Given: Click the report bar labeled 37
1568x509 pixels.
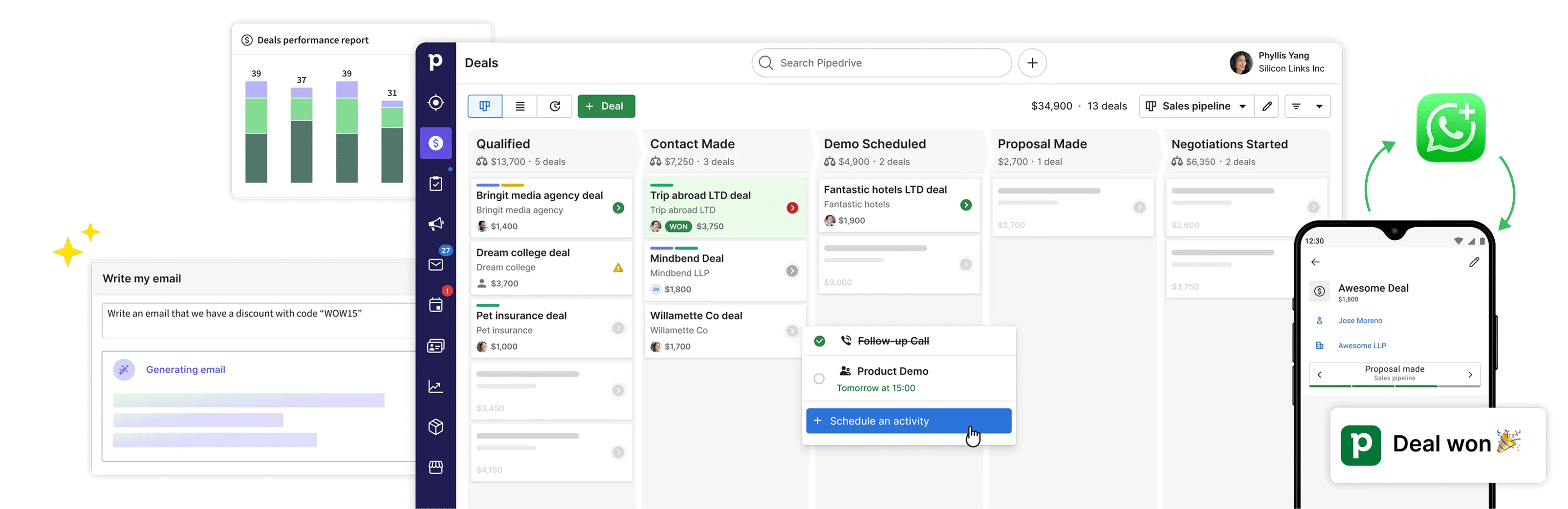Looking at the screenshot, I should tap(301, 135).
